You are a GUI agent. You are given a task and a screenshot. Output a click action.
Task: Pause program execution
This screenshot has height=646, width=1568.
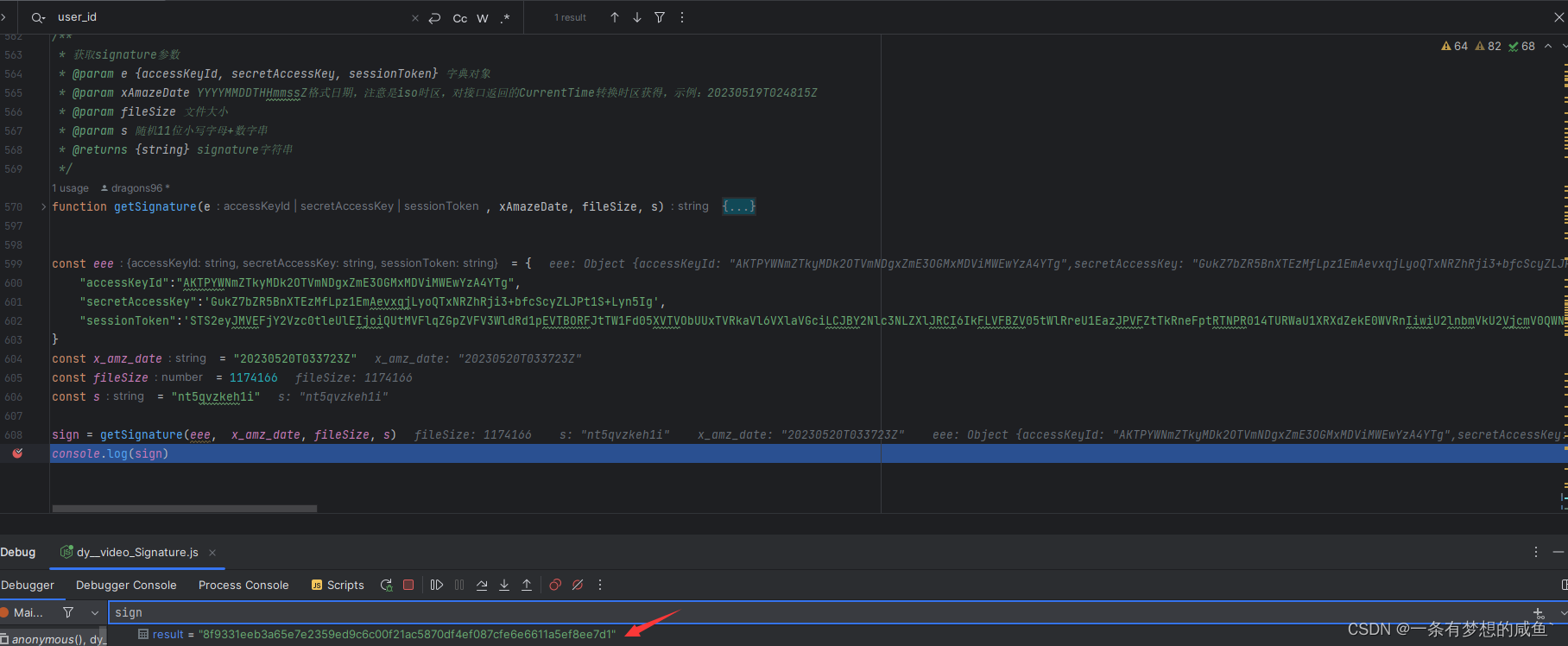click(459, 586)
